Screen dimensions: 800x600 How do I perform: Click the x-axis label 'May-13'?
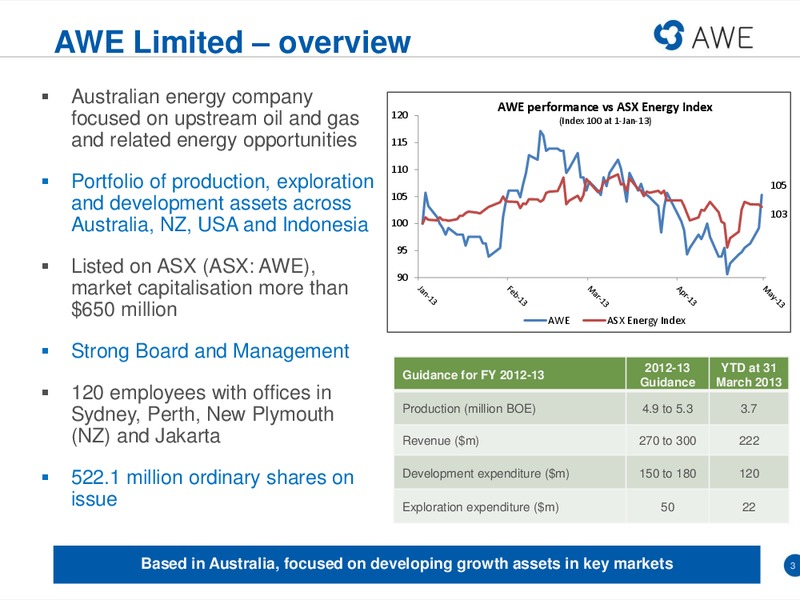(x=774, y=297)
